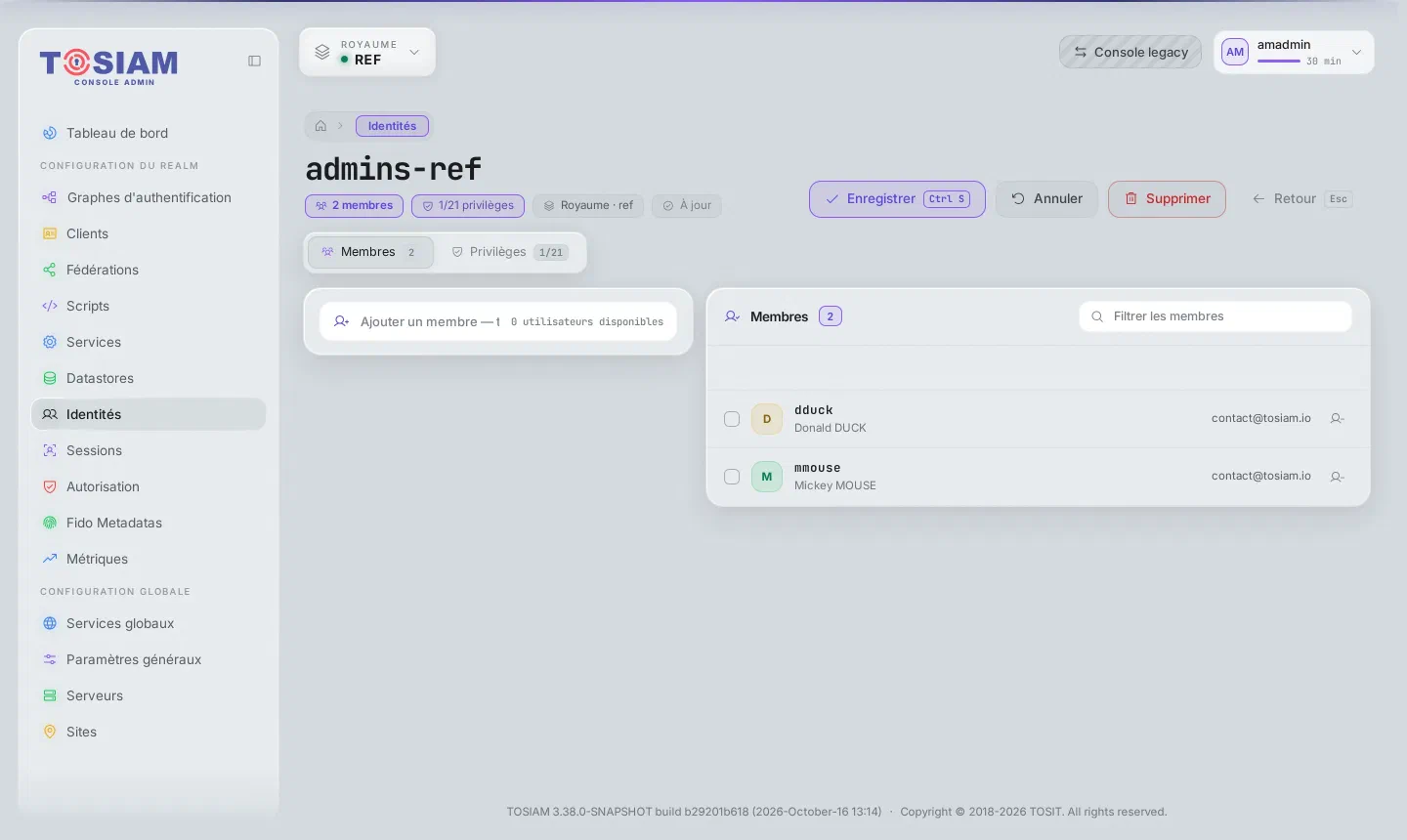Open the Fido Metadatas section
The image size is (1407, 840).
coord(149,523)
